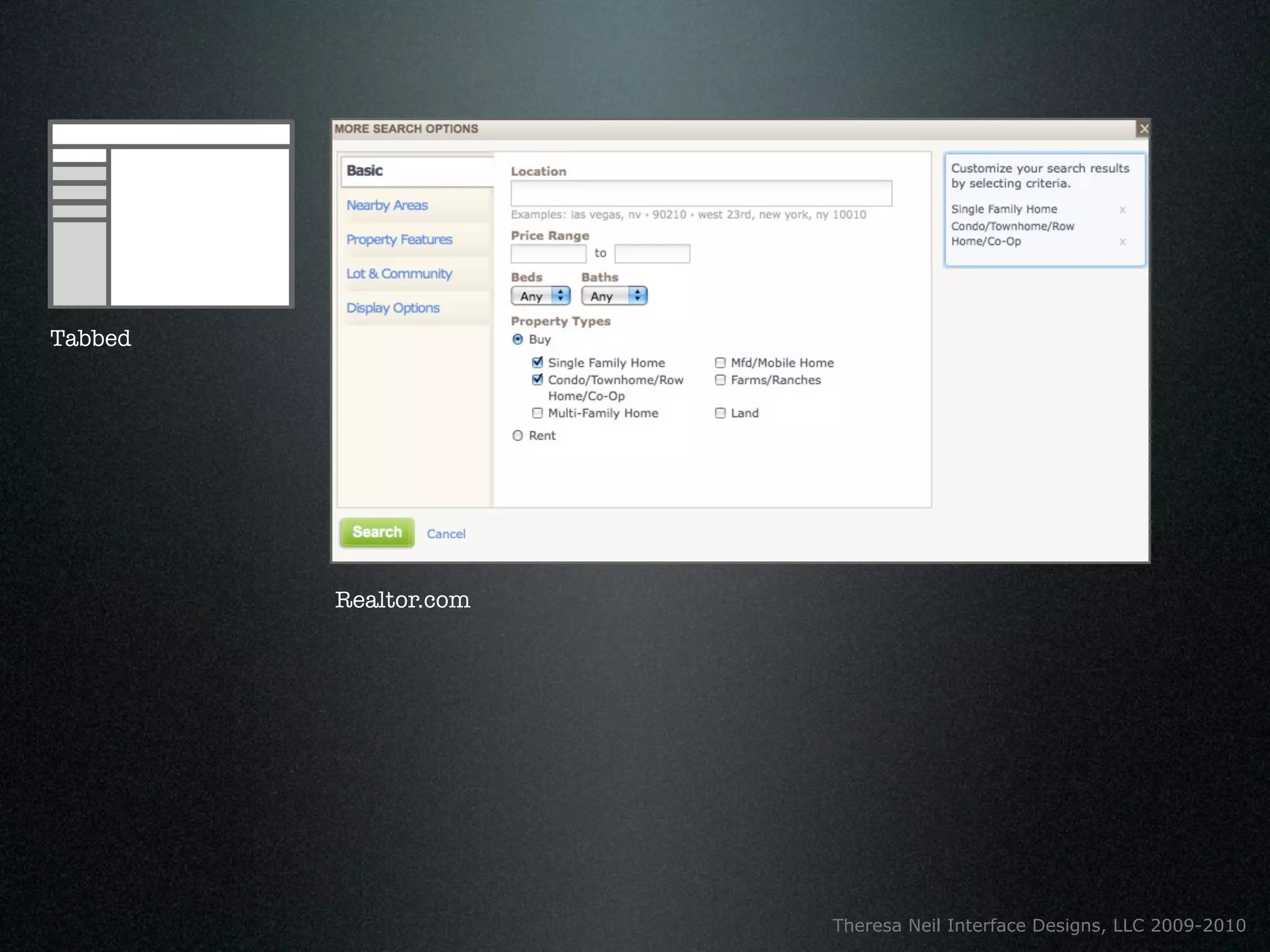
Task: Select the Buy radio button
Action: click(518, 340)
